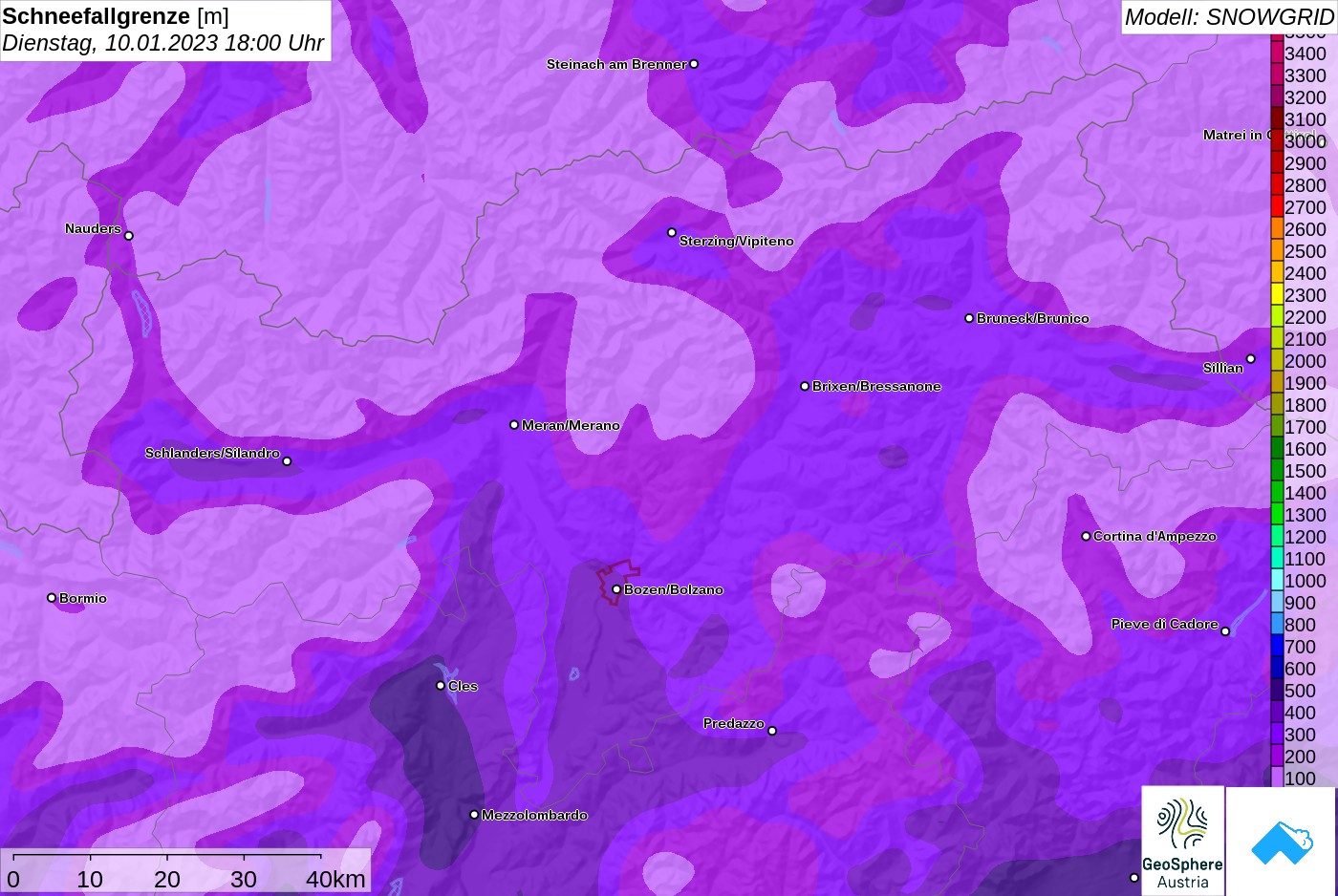Click the Sterzing/Vipiteno marker dot

(x=672, y=232)
